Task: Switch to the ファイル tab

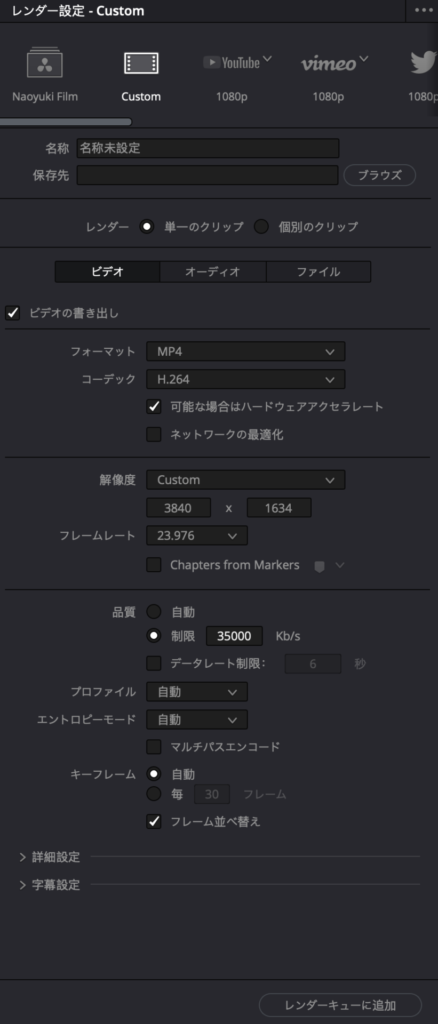Action: (319, 272)
